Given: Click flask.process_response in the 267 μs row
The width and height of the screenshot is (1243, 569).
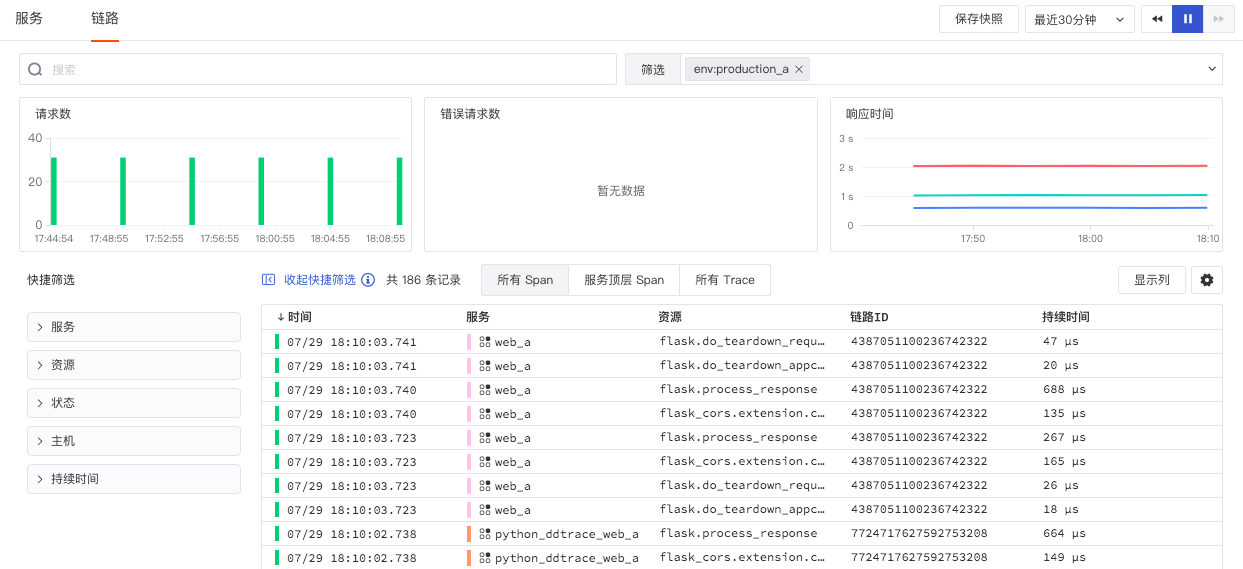Looking at the screenshot, I should coord(738,438).
